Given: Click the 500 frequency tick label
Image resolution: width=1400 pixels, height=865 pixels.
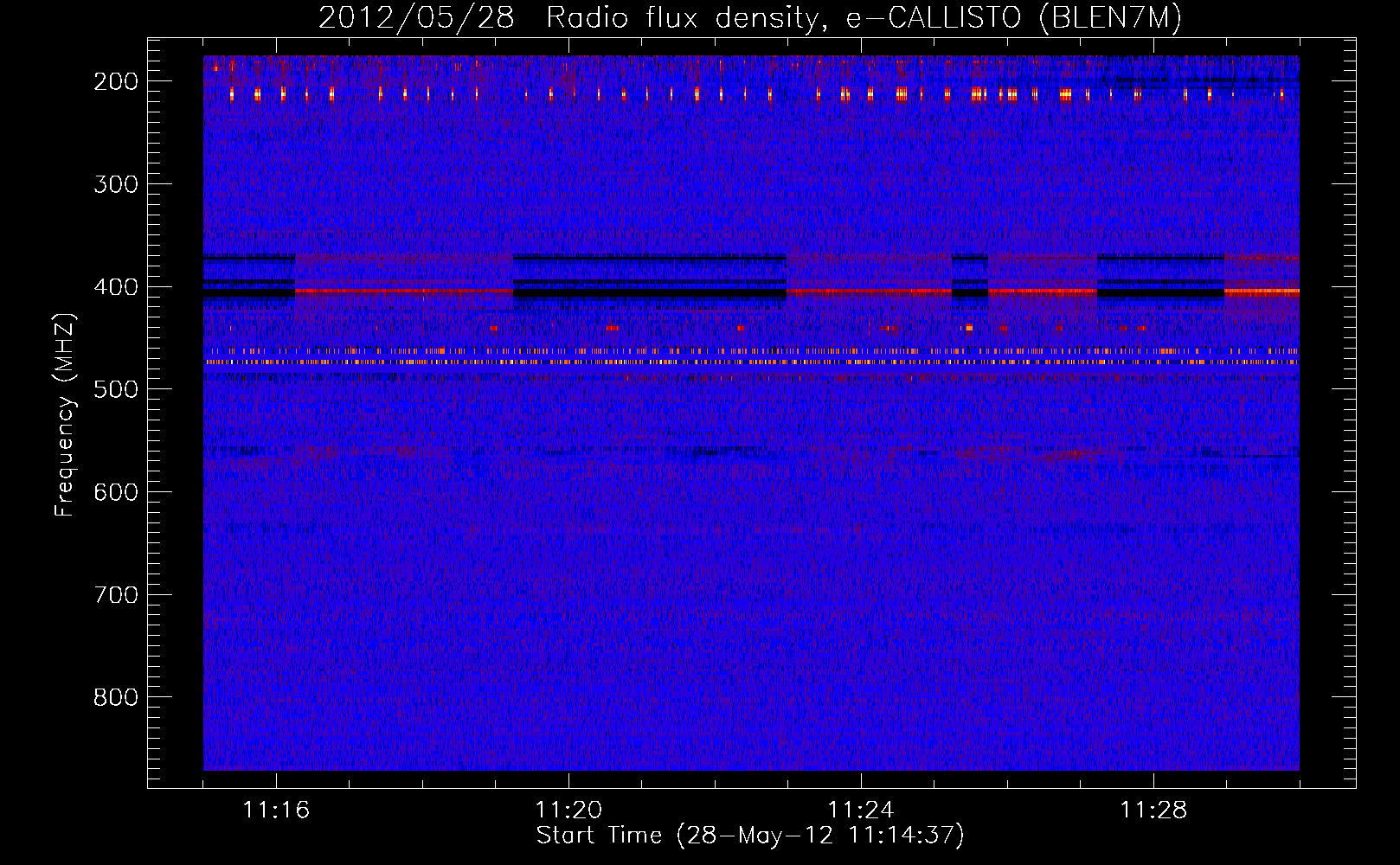Looking at the screenshot, I should tap(115, 389).
